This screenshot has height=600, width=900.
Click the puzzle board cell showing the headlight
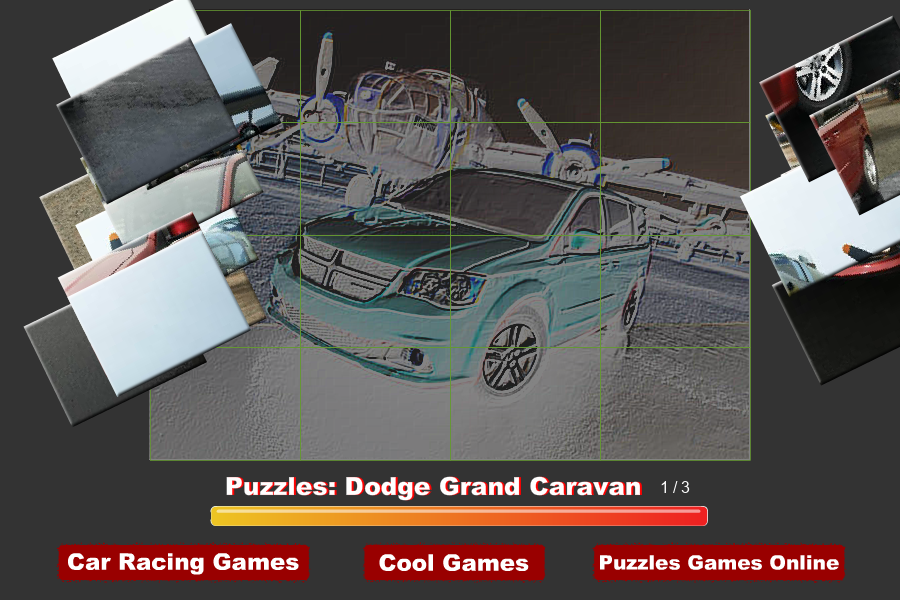(375, 291)
